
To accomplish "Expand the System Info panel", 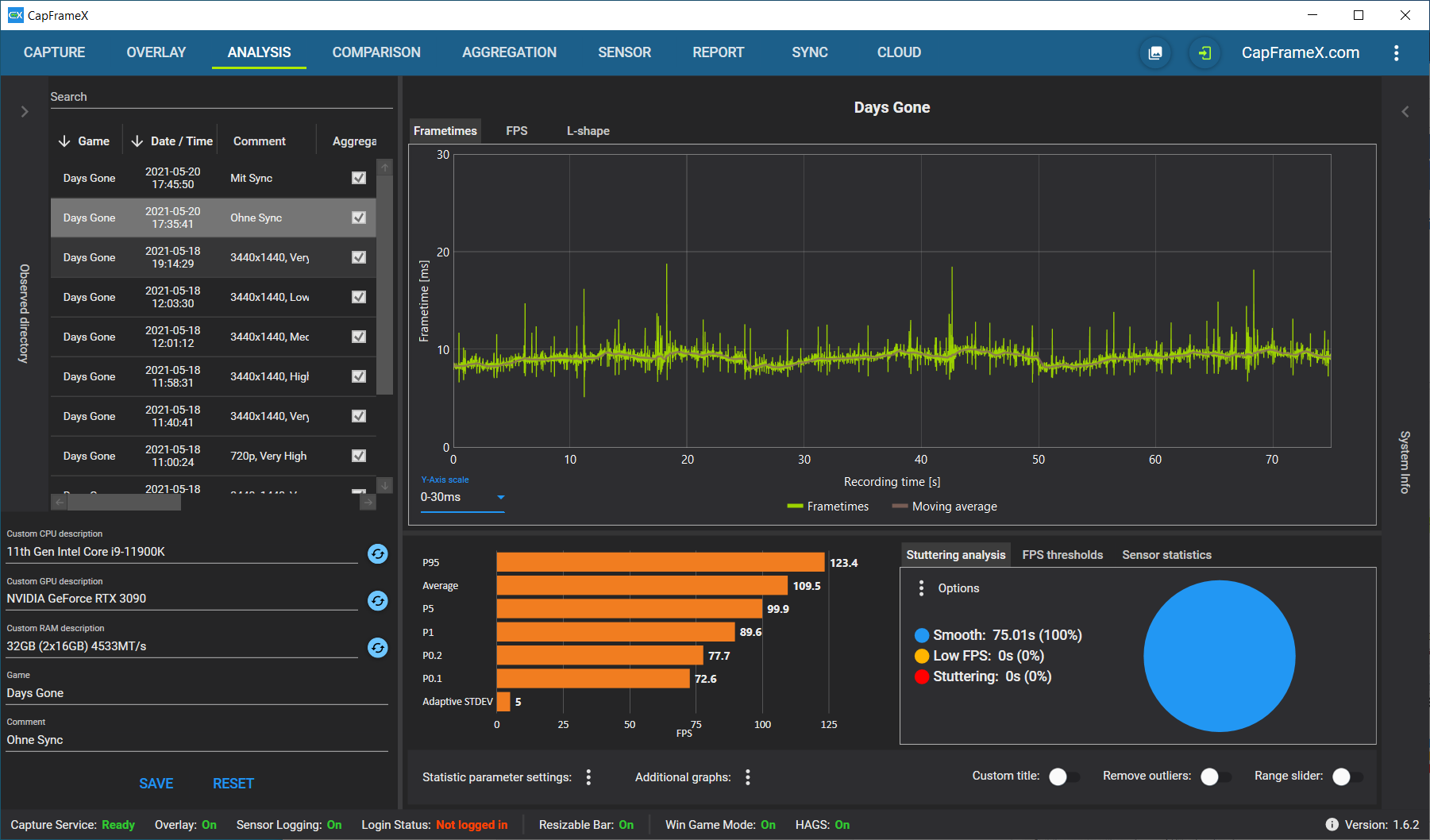I will pos(1405,112).
